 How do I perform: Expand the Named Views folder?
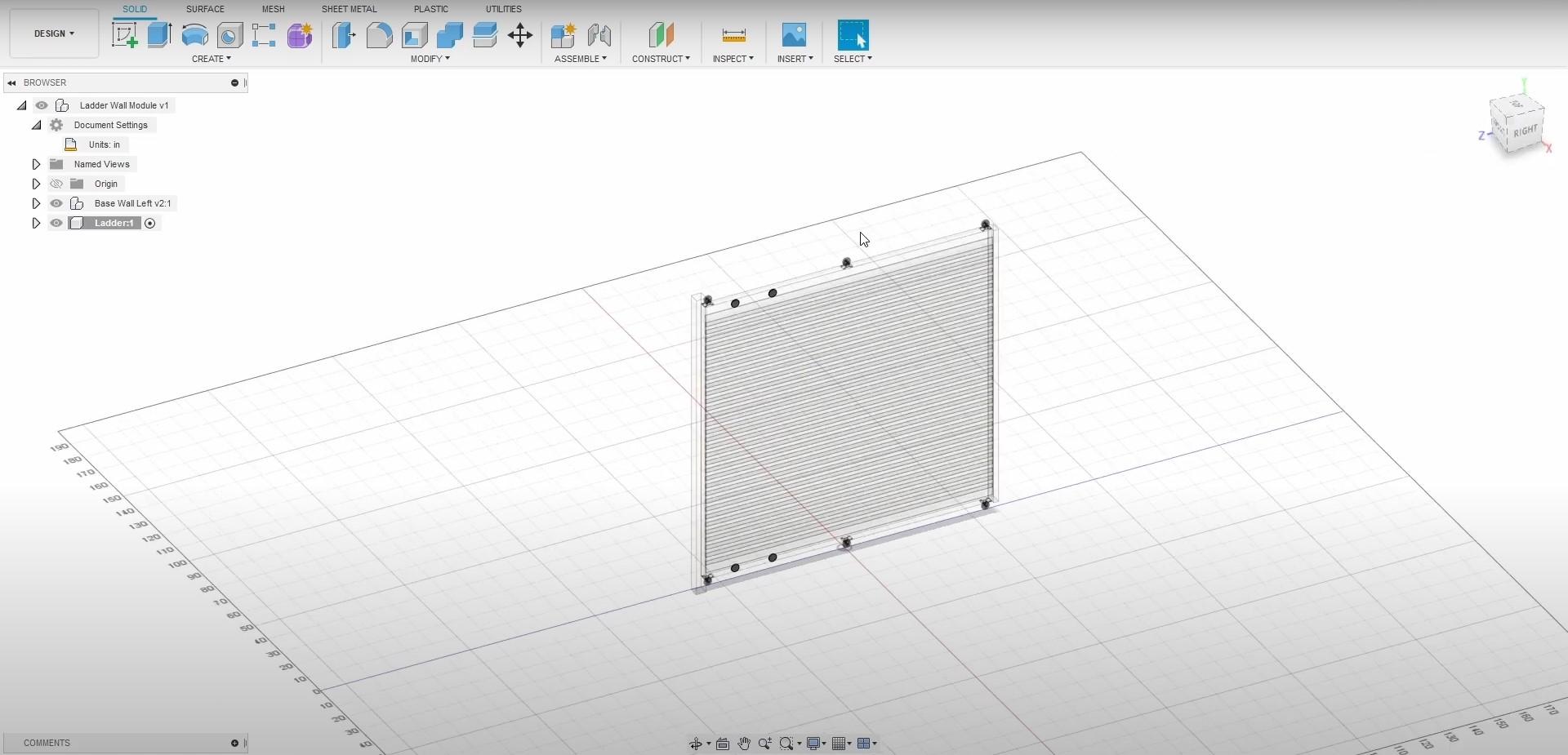36,164
